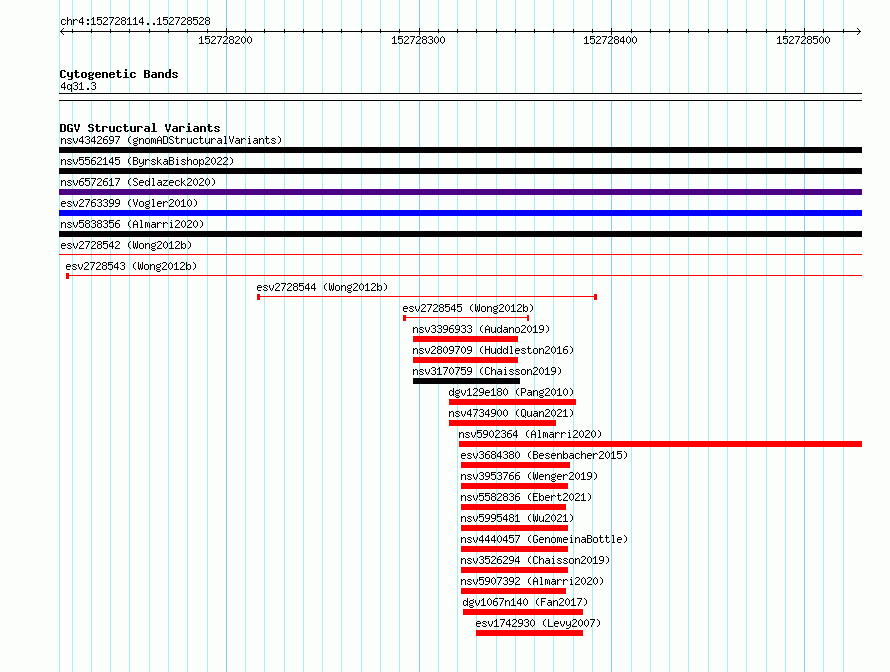Click the red bar under nsv4734900
Screen dimensions: 890x672
[x=502, y=423]
